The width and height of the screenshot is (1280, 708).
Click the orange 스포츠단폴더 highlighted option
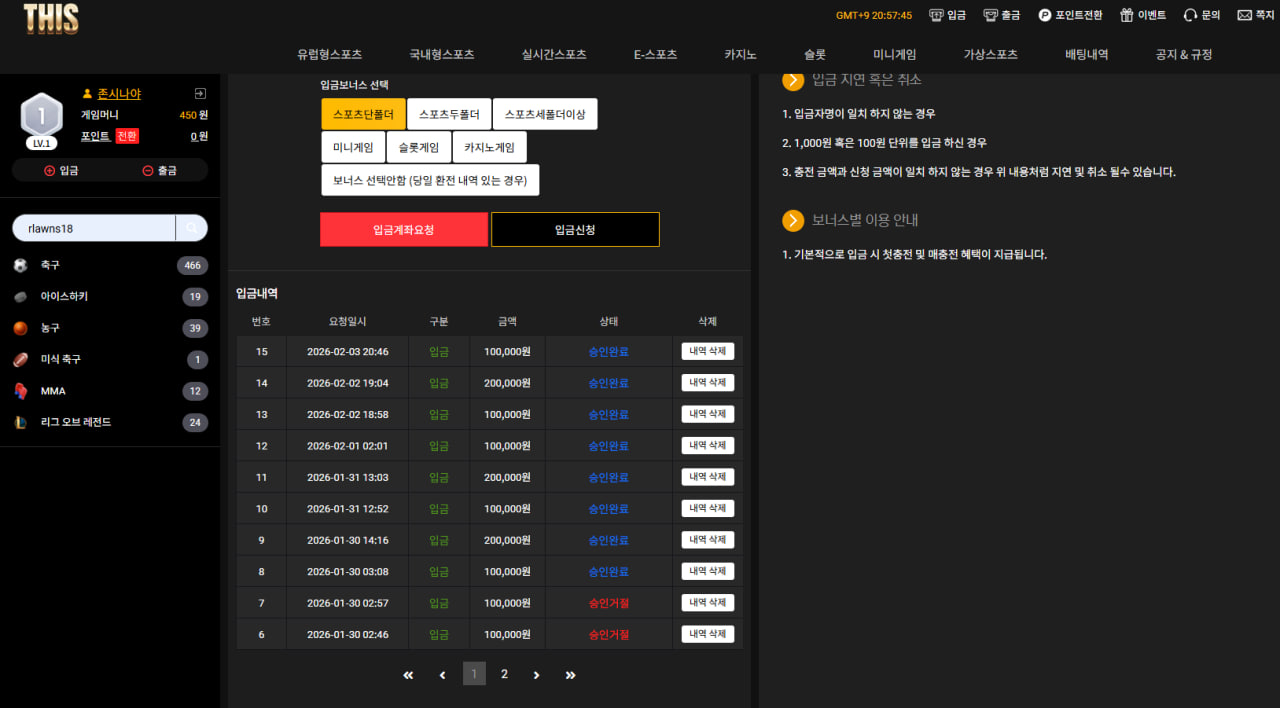coord(363,114)
